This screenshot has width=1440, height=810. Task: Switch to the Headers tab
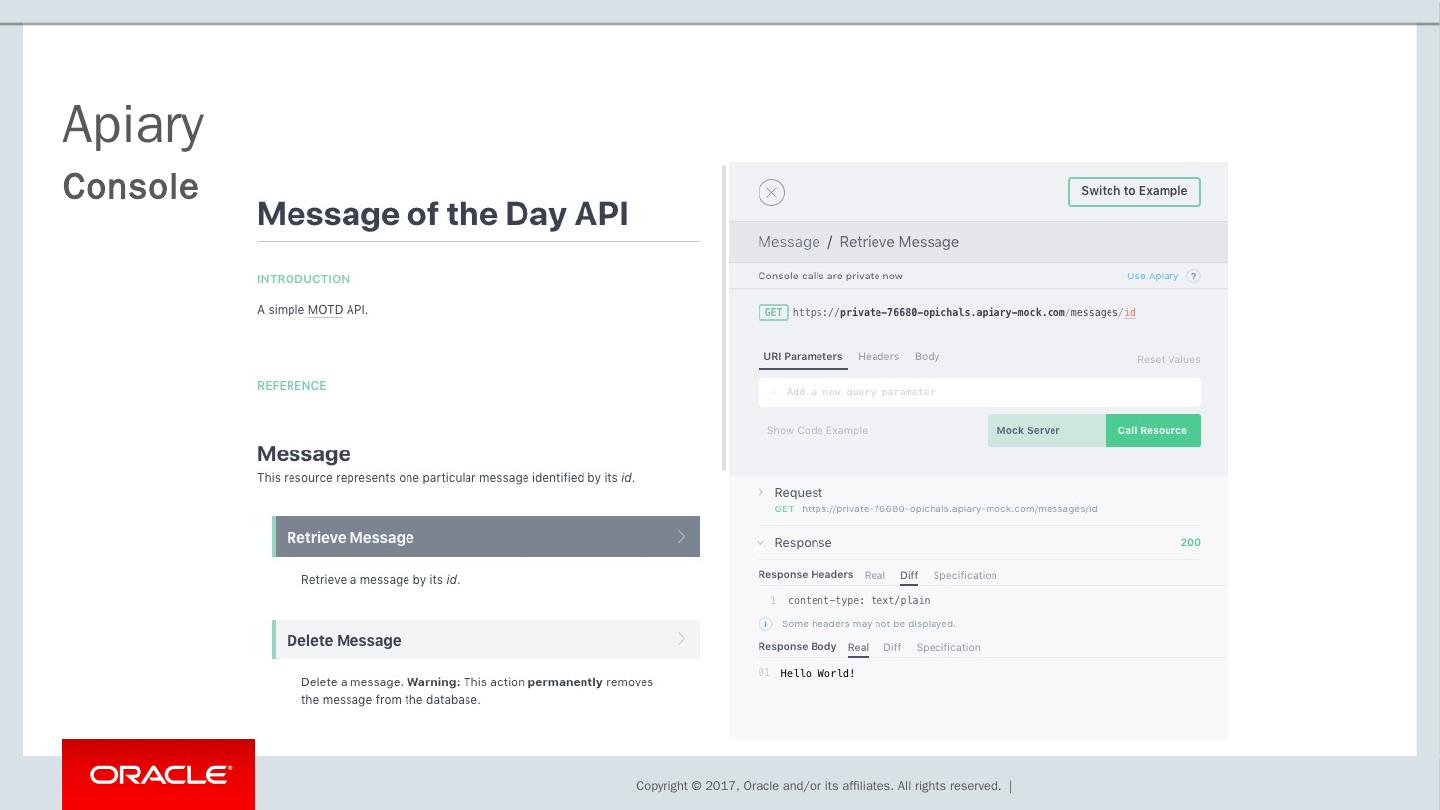(878, 357)
